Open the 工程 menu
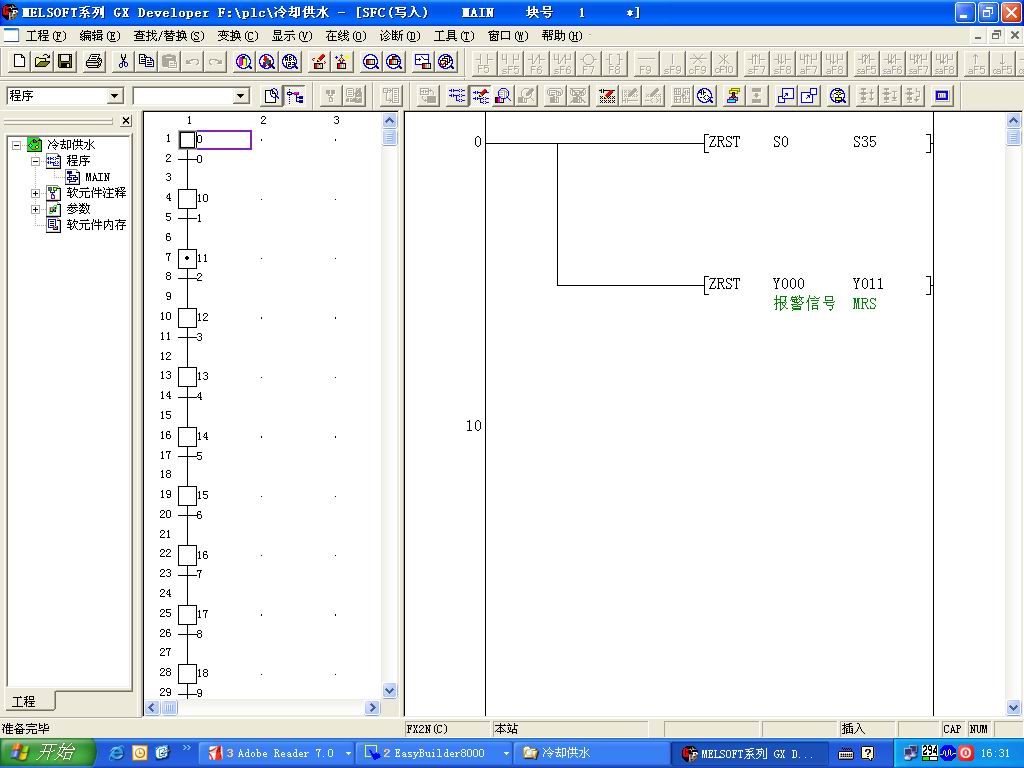 click(44, 36)
